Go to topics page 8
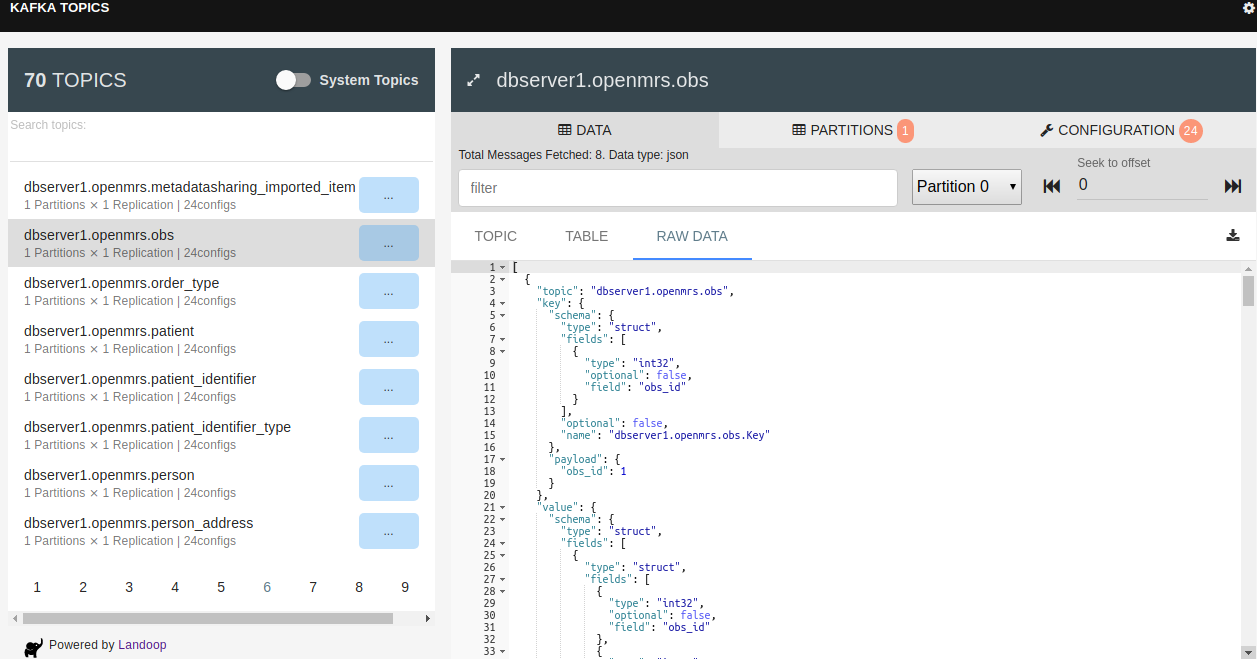This screenshot has height=659, width=1257. coord(359,587)
